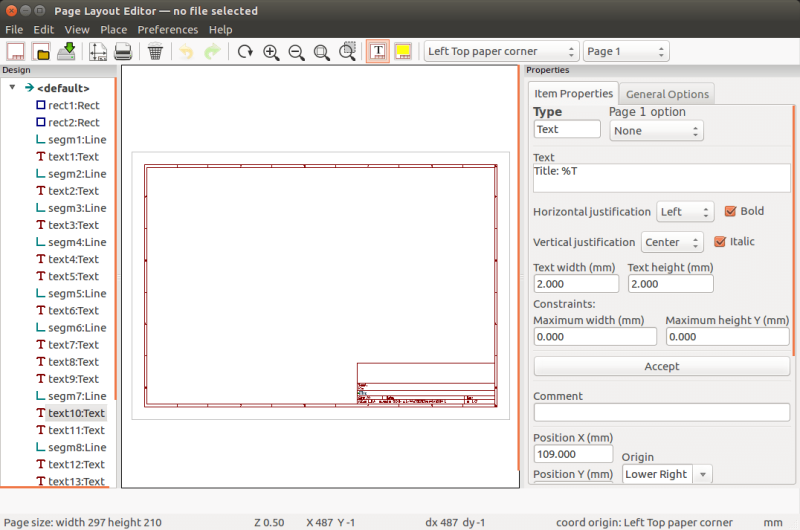Viewport: 800px width, 530px height.
Task: Click the text3:Text item icon
Action: tap(41, 225)
